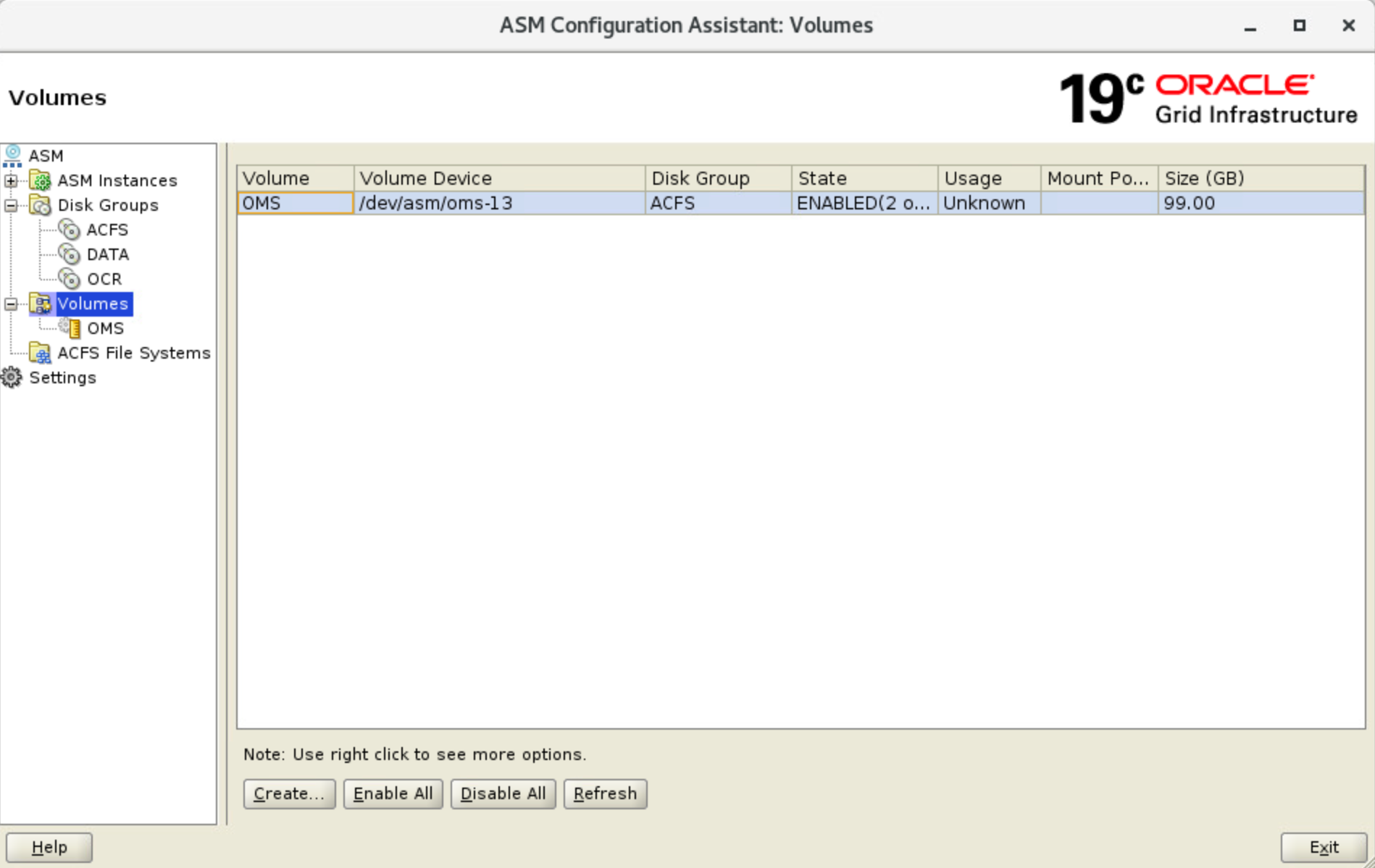The image size is (1375, 868).
Task: Click the ACFS File Systems folder icon
Action: [41, 353]
